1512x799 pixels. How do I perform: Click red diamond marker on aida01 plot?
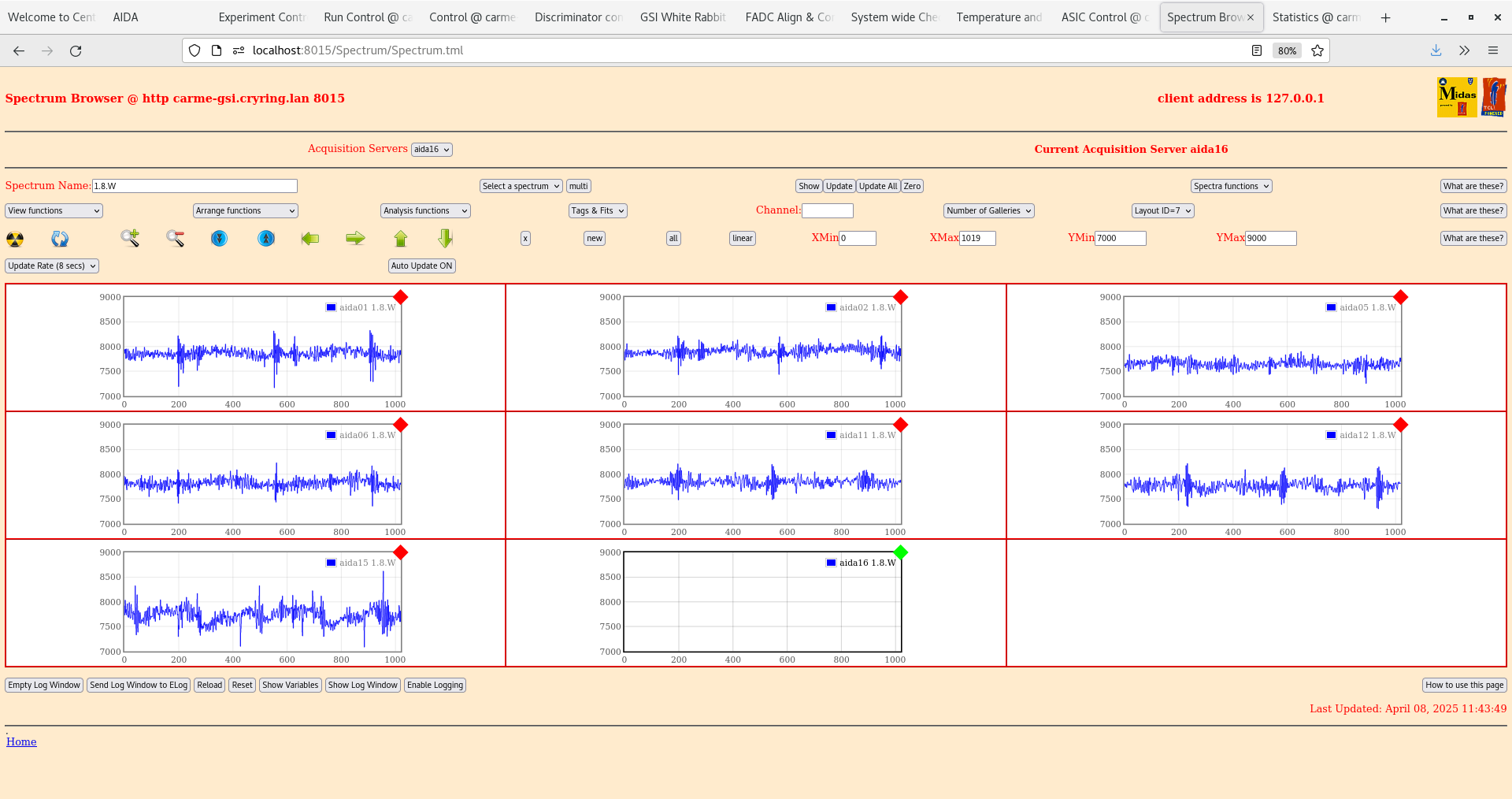pyautogui.click(x=401, y=297)
